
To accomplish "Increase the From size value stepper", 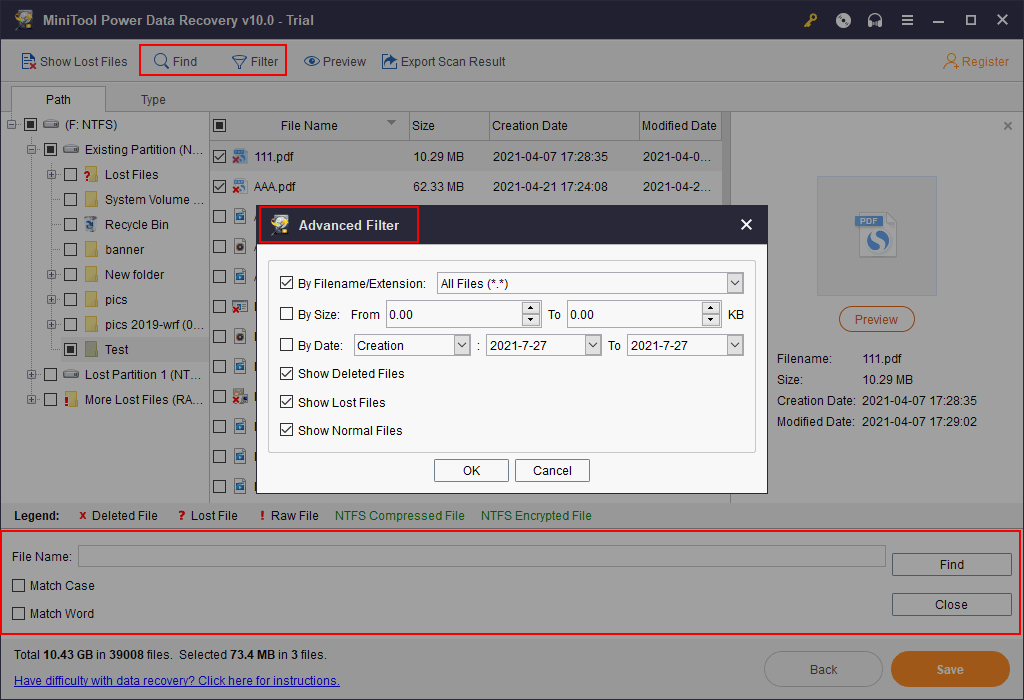I will (x=531, y=308).
